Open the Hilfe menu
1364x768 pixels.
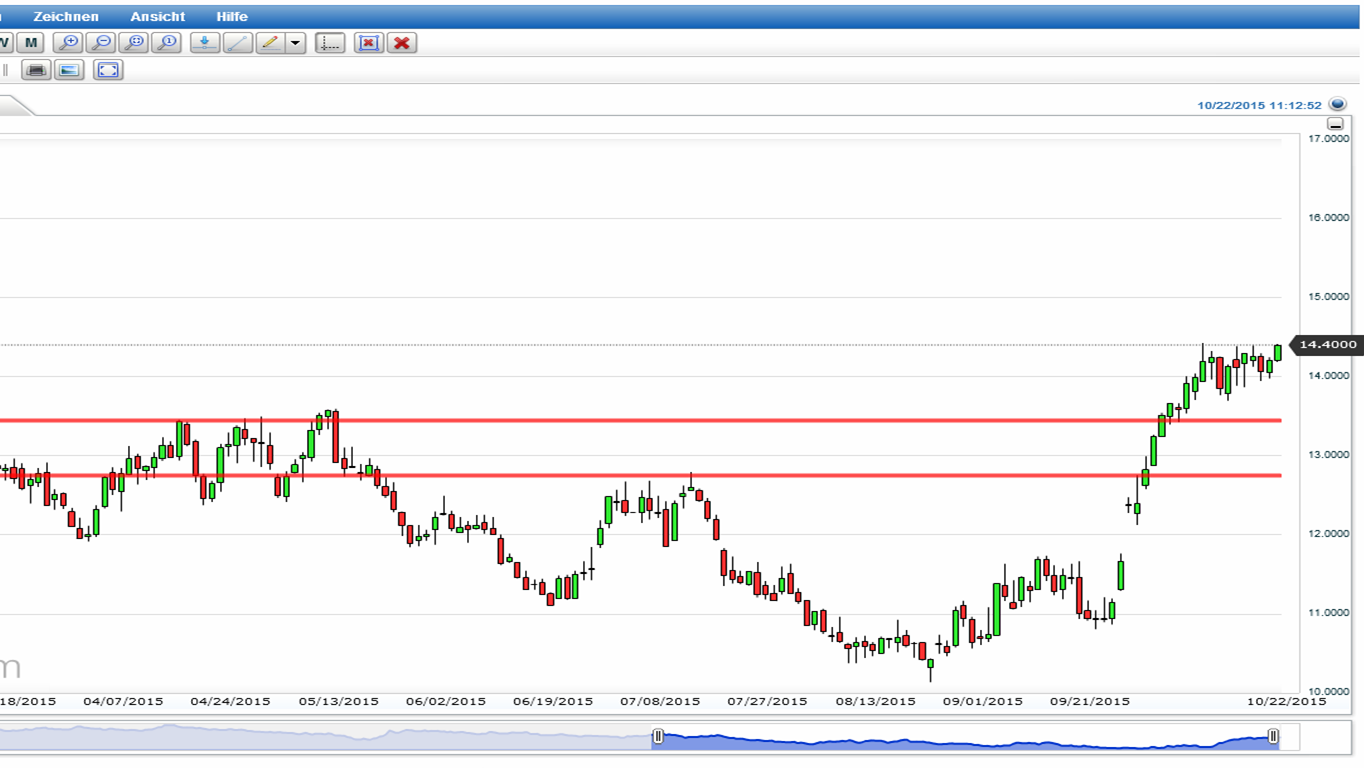coord(232,17)
